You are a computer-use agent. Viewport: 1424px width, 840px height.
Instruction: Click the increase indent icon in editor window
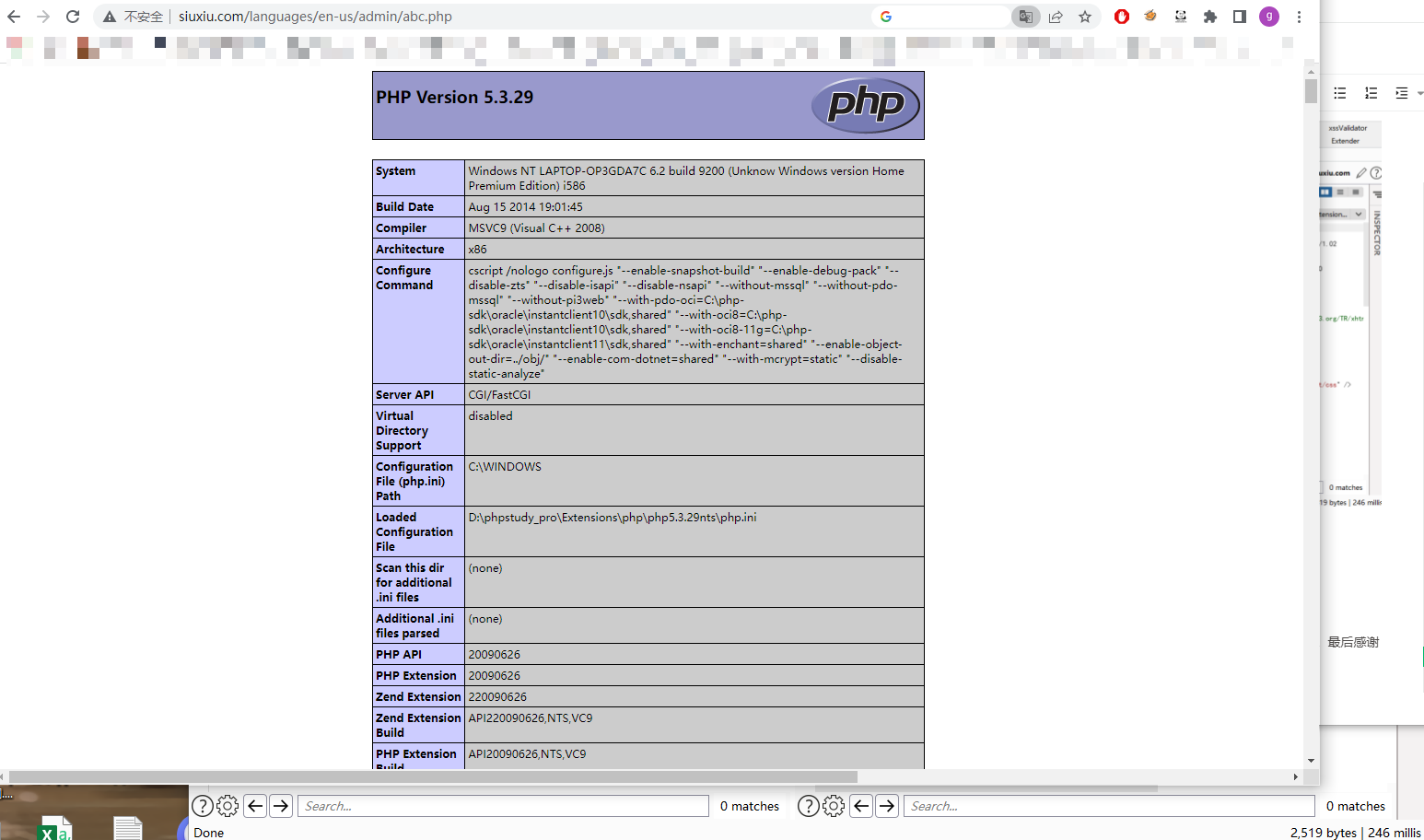click(x=1402, y=93)
